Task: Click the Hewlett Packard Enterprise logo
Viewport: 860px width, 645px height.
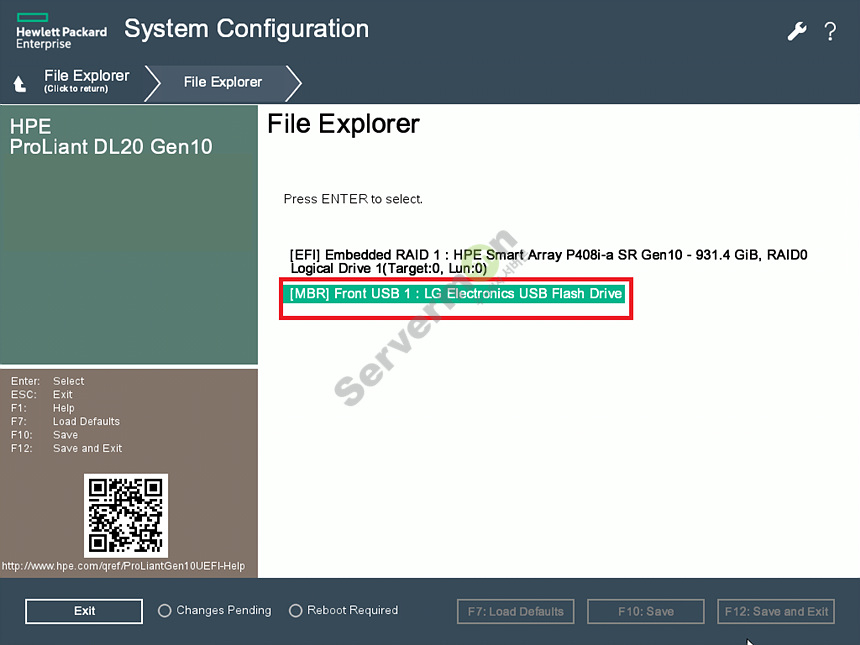Action: (61, 31)
